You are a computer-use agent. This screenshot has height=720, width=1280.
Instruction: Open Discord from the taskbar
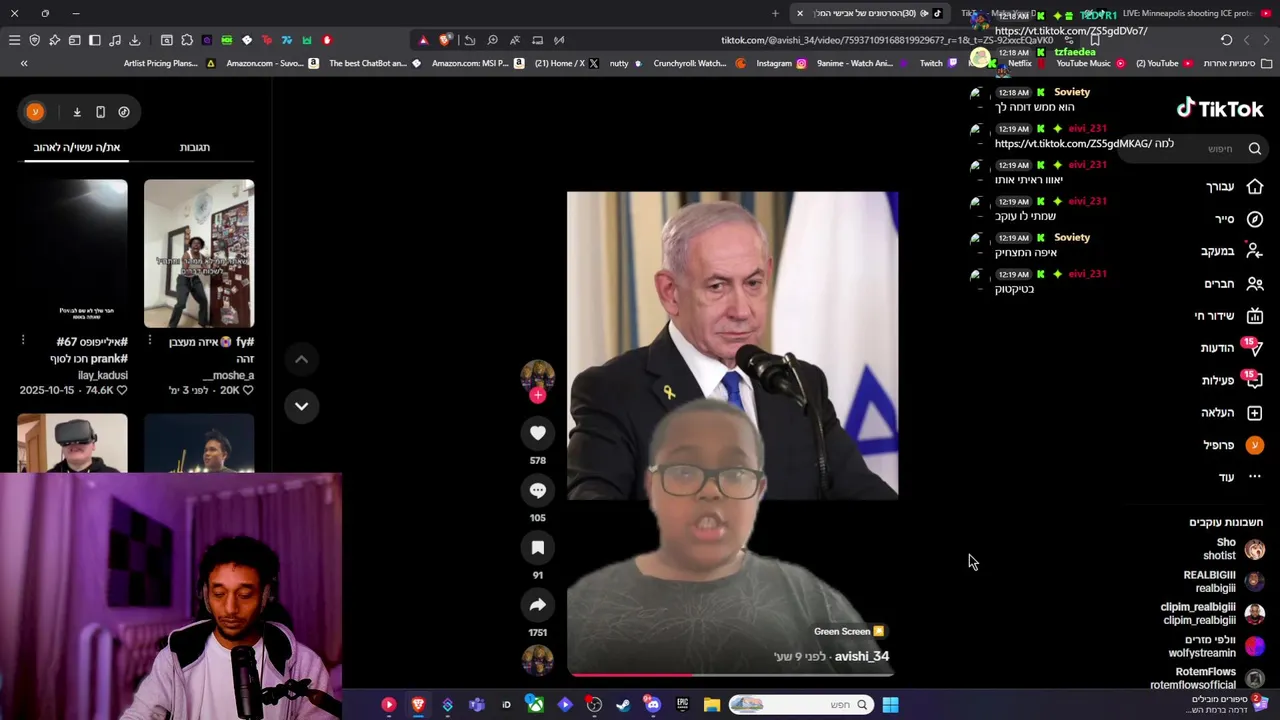pyautogui.click(x=653, y=705)
